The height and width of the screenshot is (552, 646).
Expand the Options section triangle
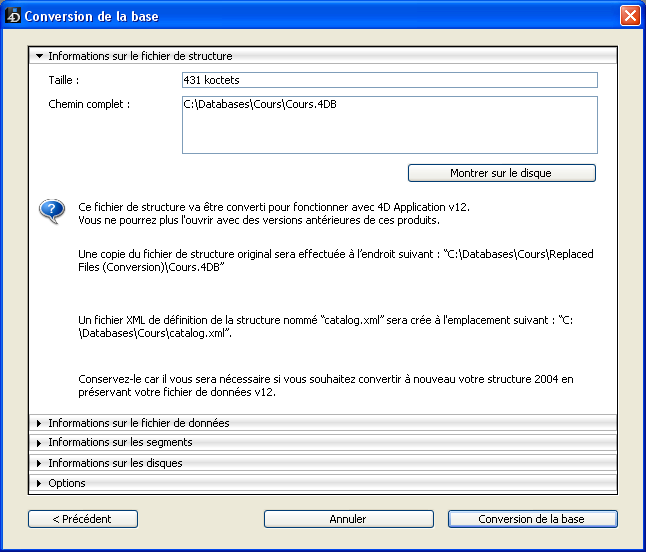(x=39, y=483)
